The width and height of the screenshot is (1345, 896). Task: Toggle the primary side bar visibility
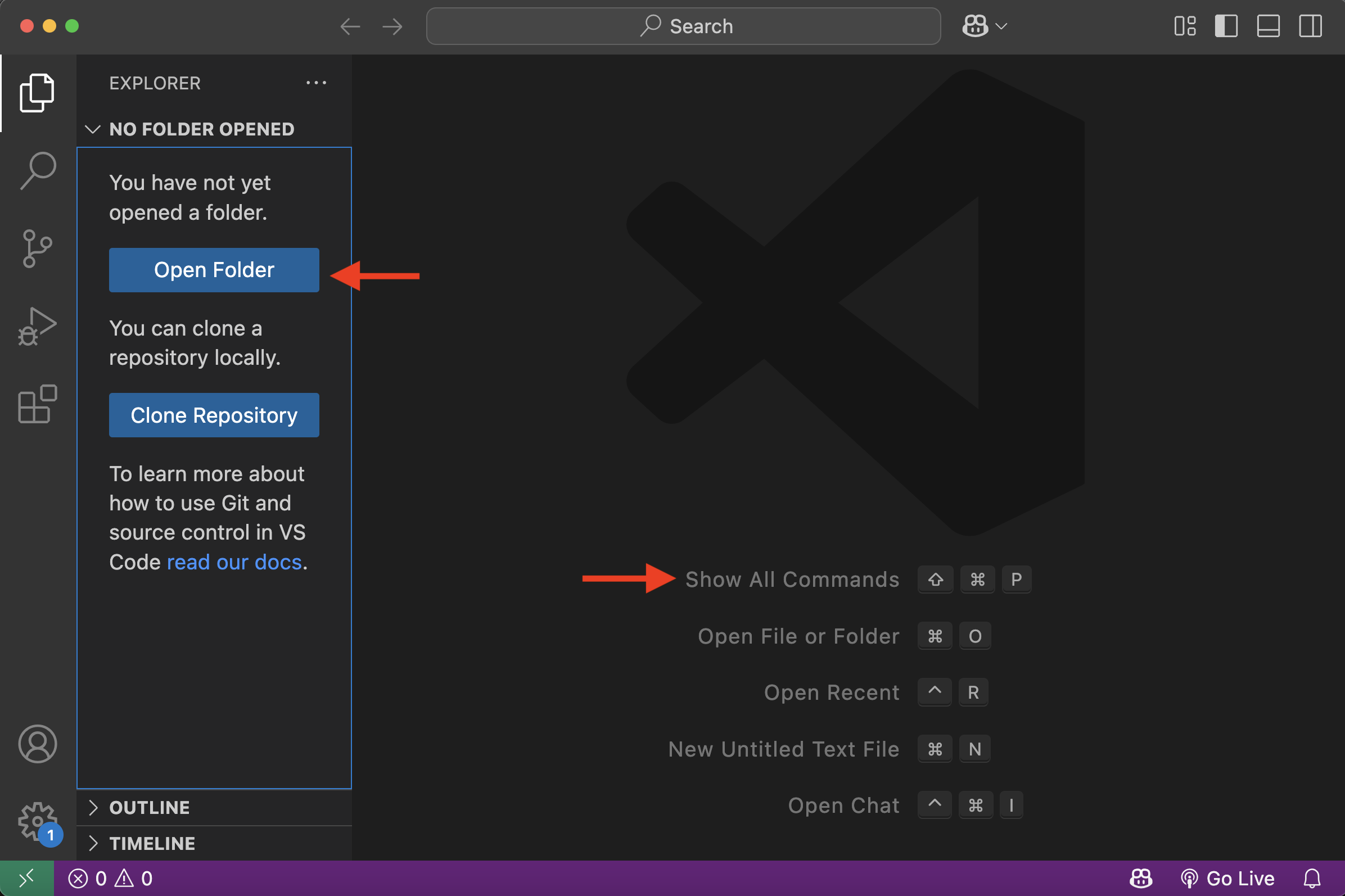point(1226,26)
